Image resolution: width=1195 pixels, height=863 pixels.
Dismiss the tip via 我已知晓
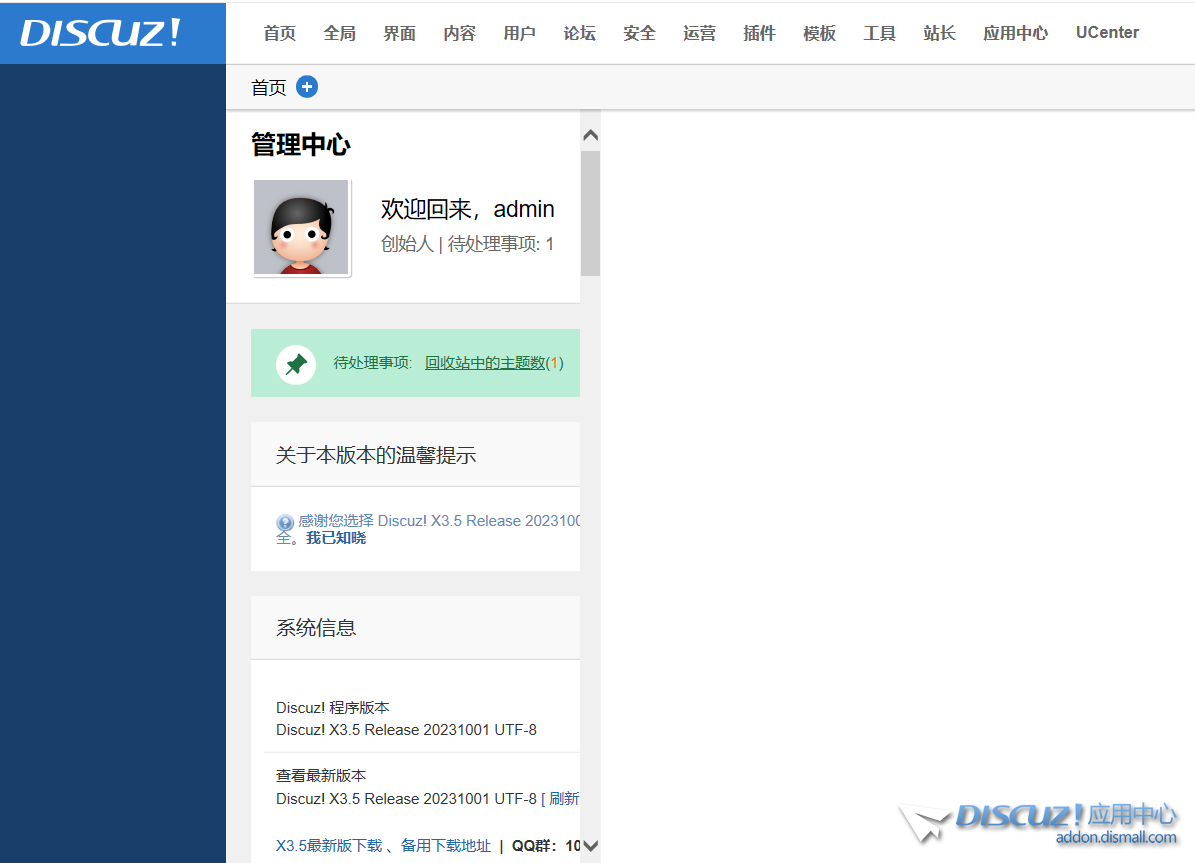click(336, 538)
